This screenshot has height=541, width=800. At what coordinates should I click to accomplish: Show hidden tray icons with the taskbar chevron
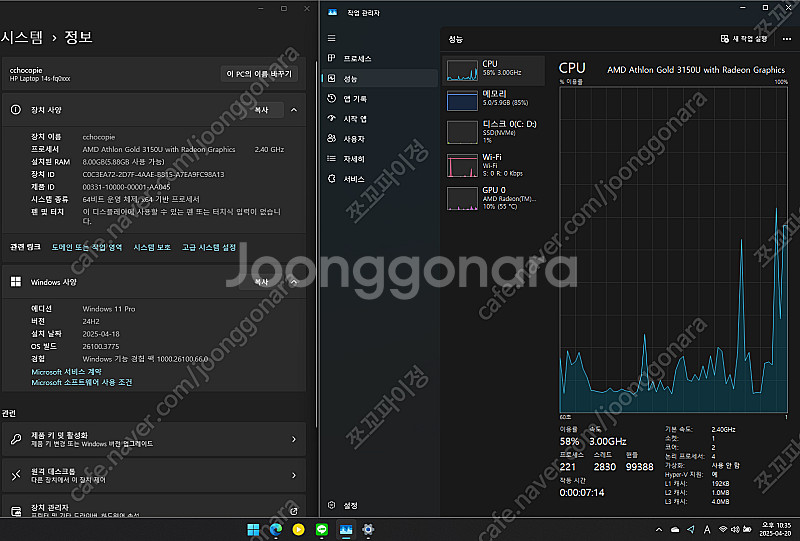(659, 530)
